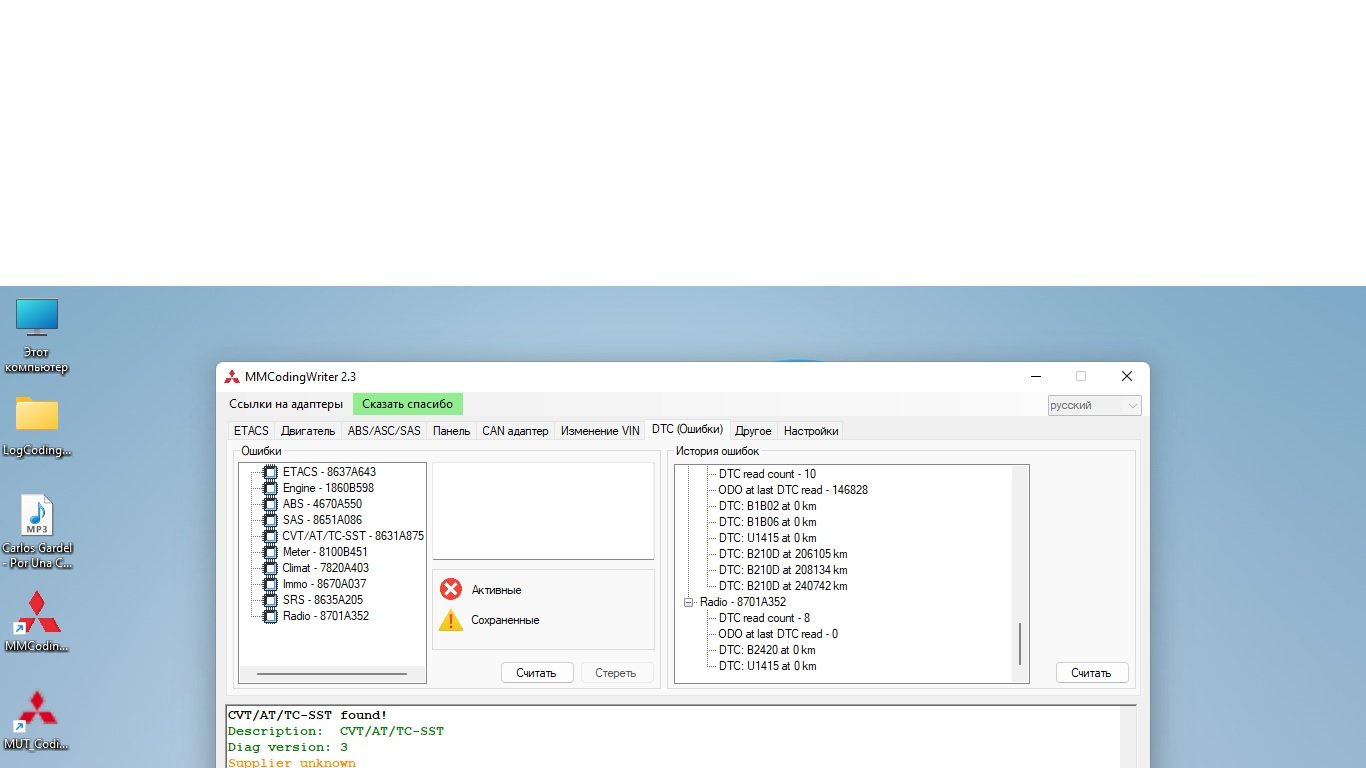Click the Стереть button
Viewport: 1366px width, 768px height.
click(616, 673)
